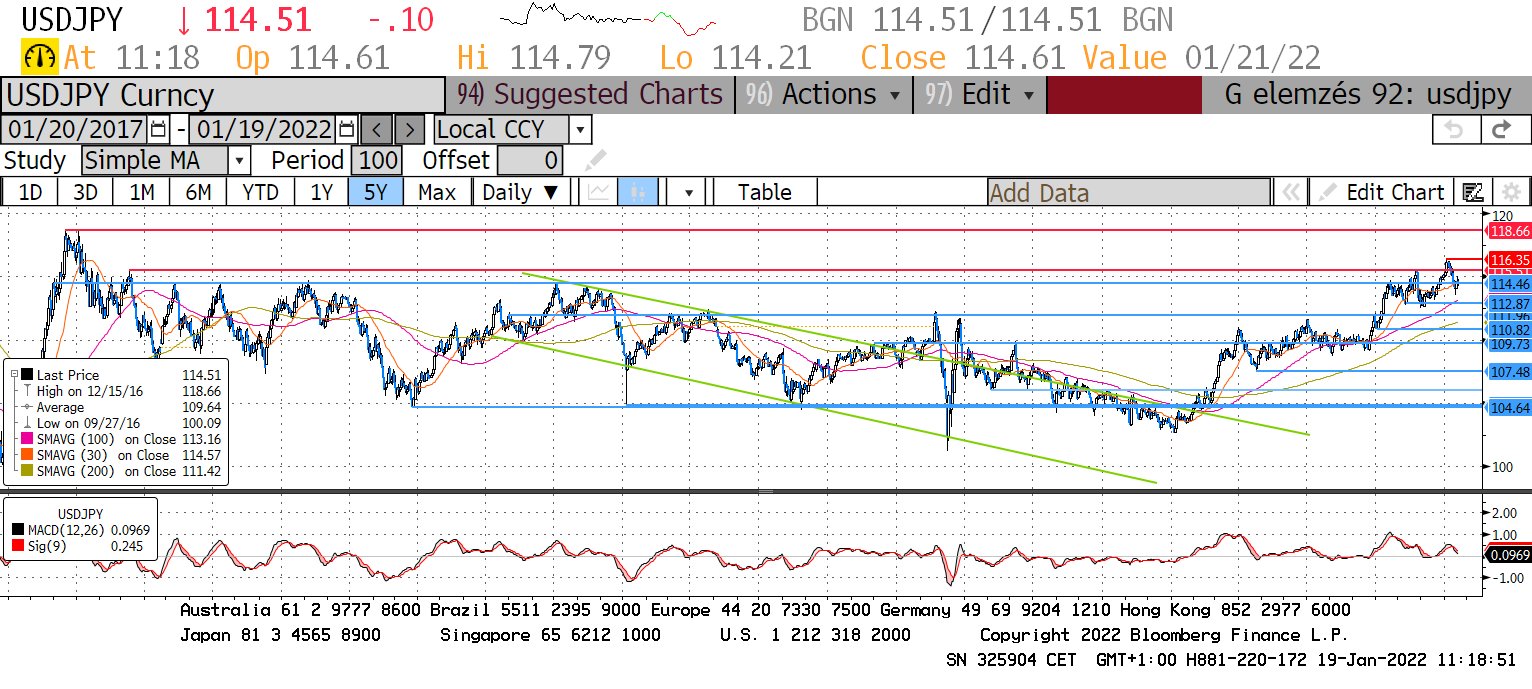This screenshot has width=1532, height=689.
Task: Shift date range back with left arrow
Action: (376, 129)
